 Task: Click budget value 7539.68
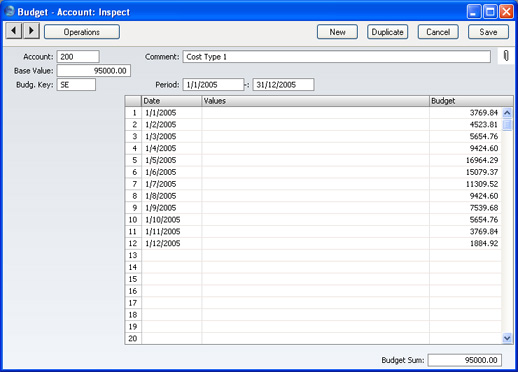tap(465, 208)
